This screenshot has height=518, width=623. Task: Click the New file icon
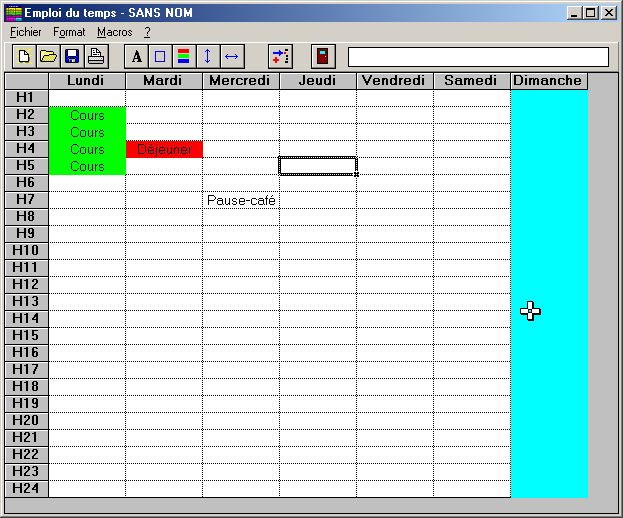pyautogui.click(x=23, y=56)
